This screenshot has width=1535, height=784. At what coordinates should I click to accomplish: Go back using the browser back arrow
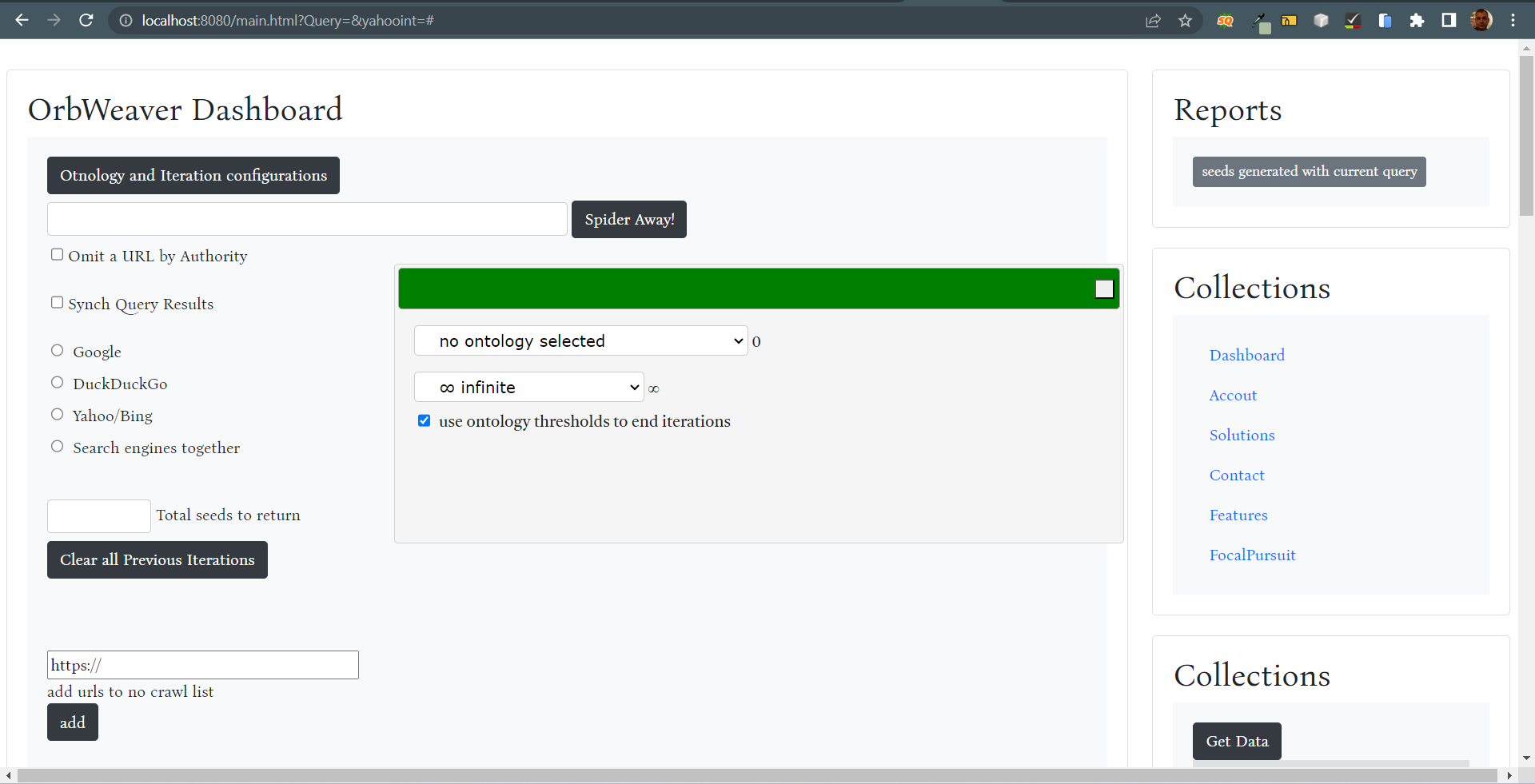pyautogui.click(x=22, y=20)
